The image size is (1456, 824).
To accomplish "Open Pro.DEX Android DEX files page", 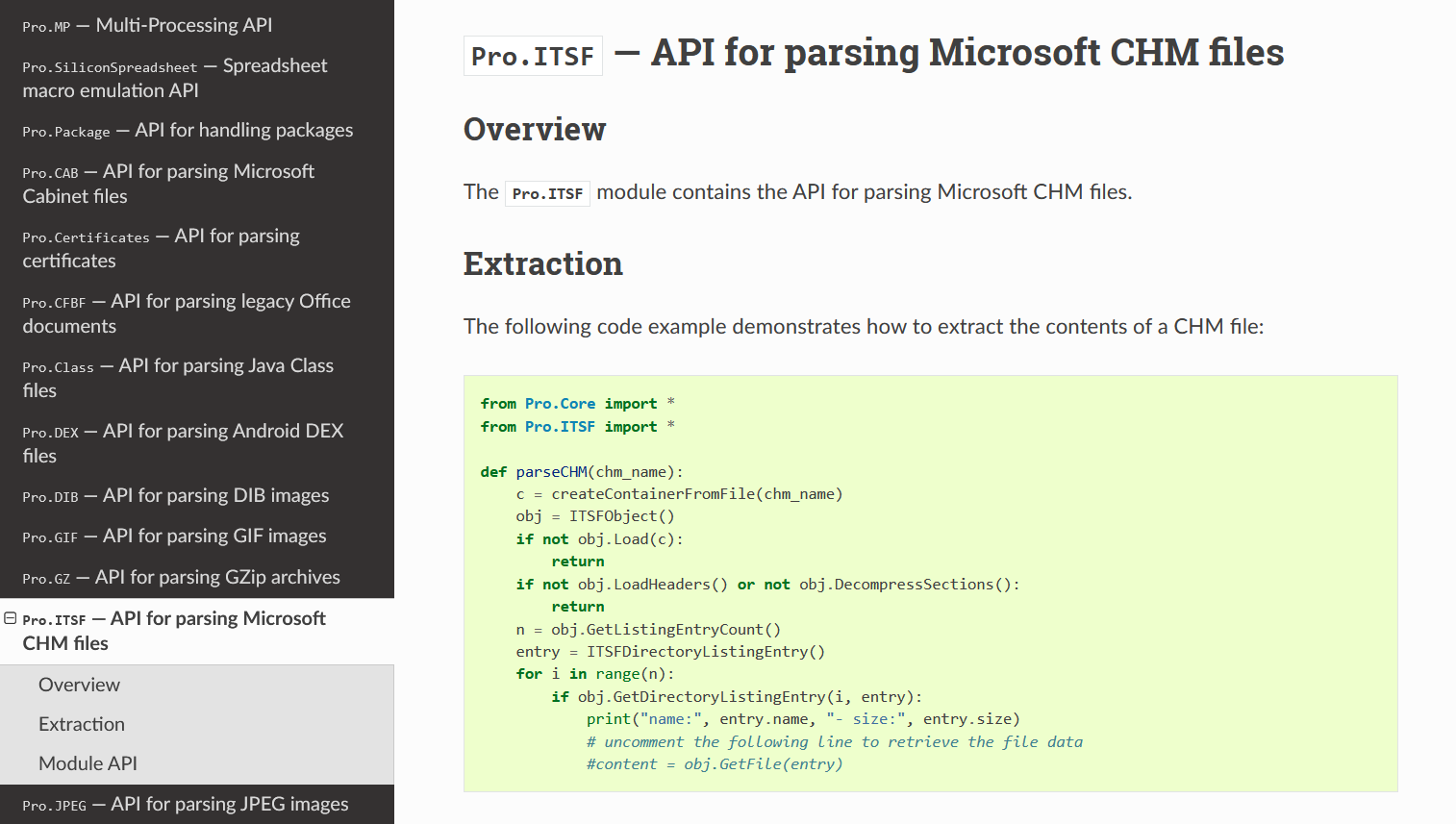I will pyautogui.click(x=183, y=443).
